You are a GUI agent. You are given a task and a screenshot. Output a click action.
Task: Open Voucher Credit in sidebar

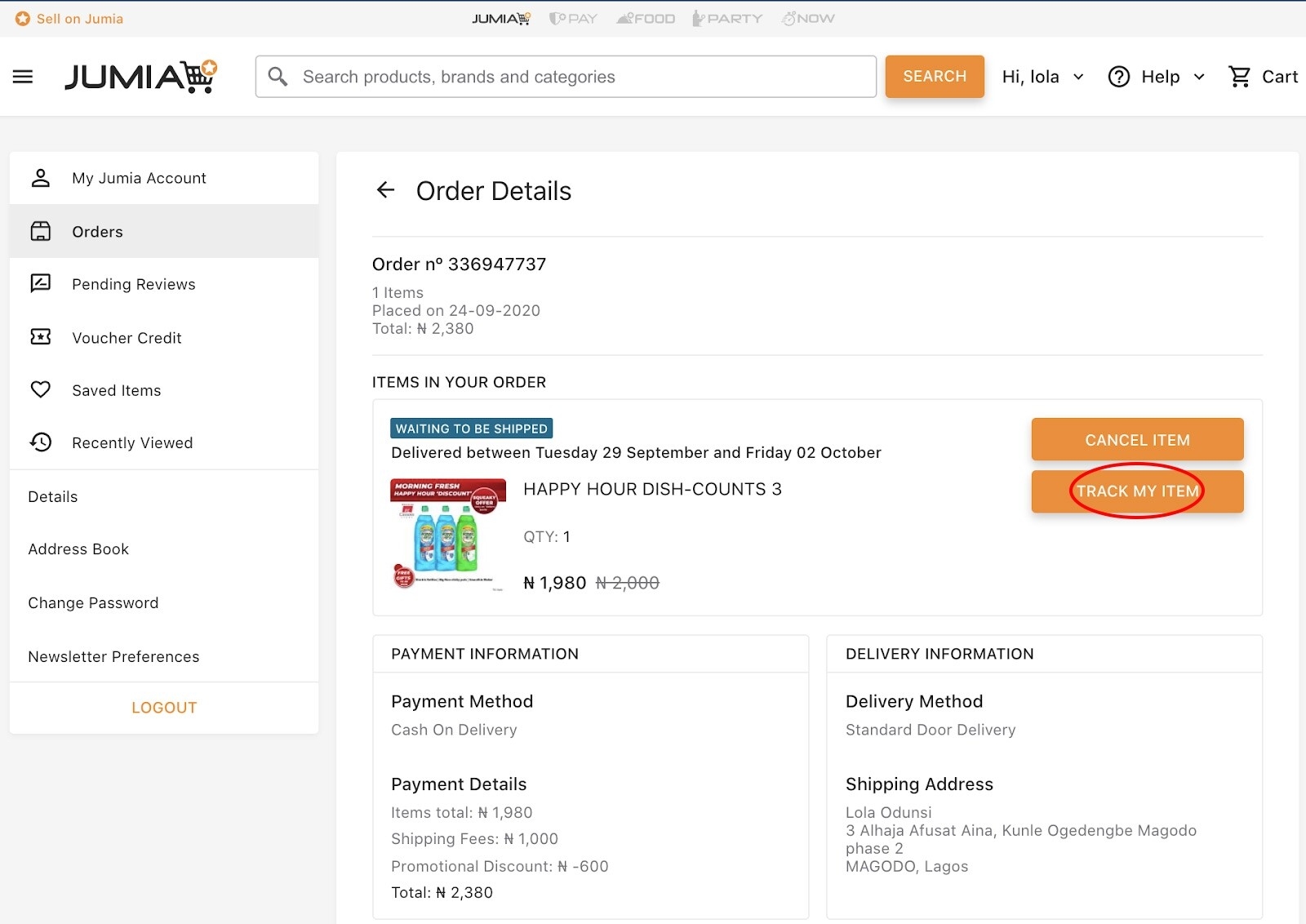coord(164,337)
